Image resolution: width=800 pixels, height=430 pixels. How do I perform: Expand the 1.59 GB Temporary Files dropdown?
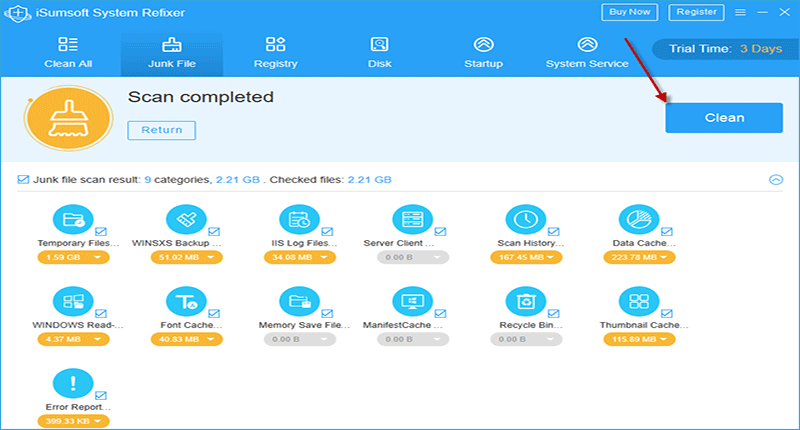[x=73, y=258]
